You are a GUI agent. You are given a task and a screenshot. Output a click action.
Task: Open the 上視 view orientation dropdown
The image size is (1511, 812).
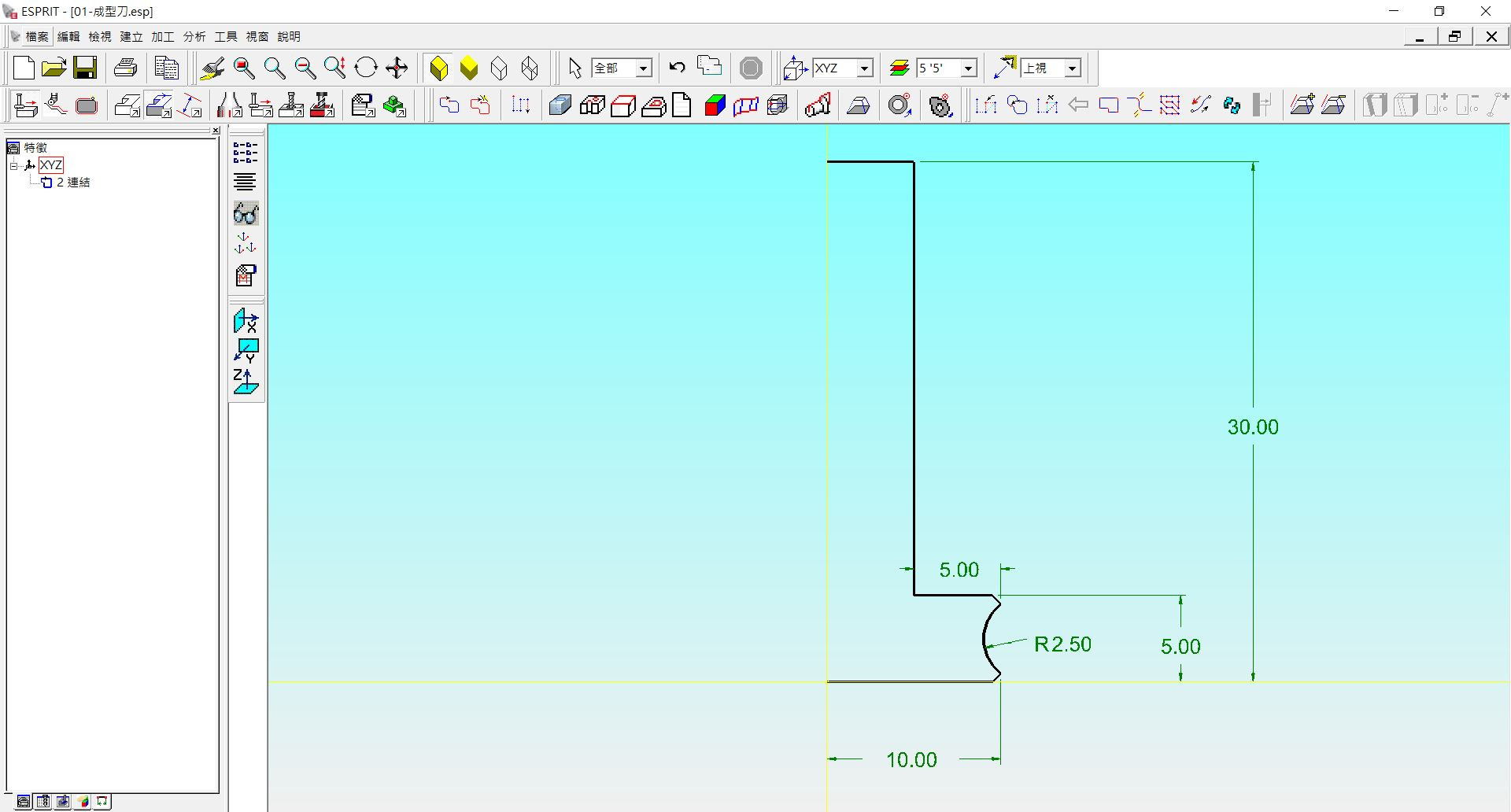[1072, 68]
